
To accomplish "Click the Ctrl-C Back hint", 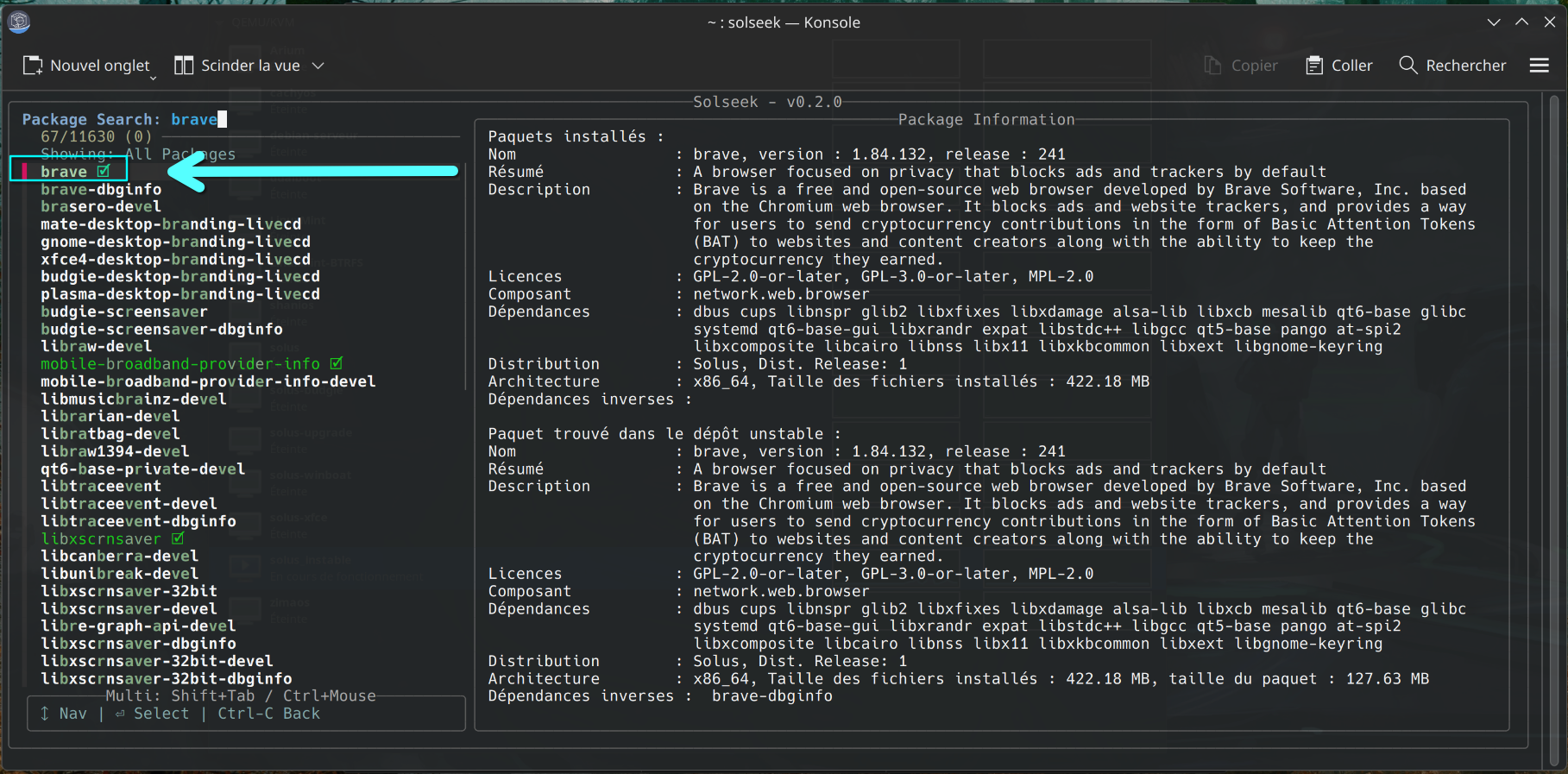I will pyautogui.click(x=268, y=714).
